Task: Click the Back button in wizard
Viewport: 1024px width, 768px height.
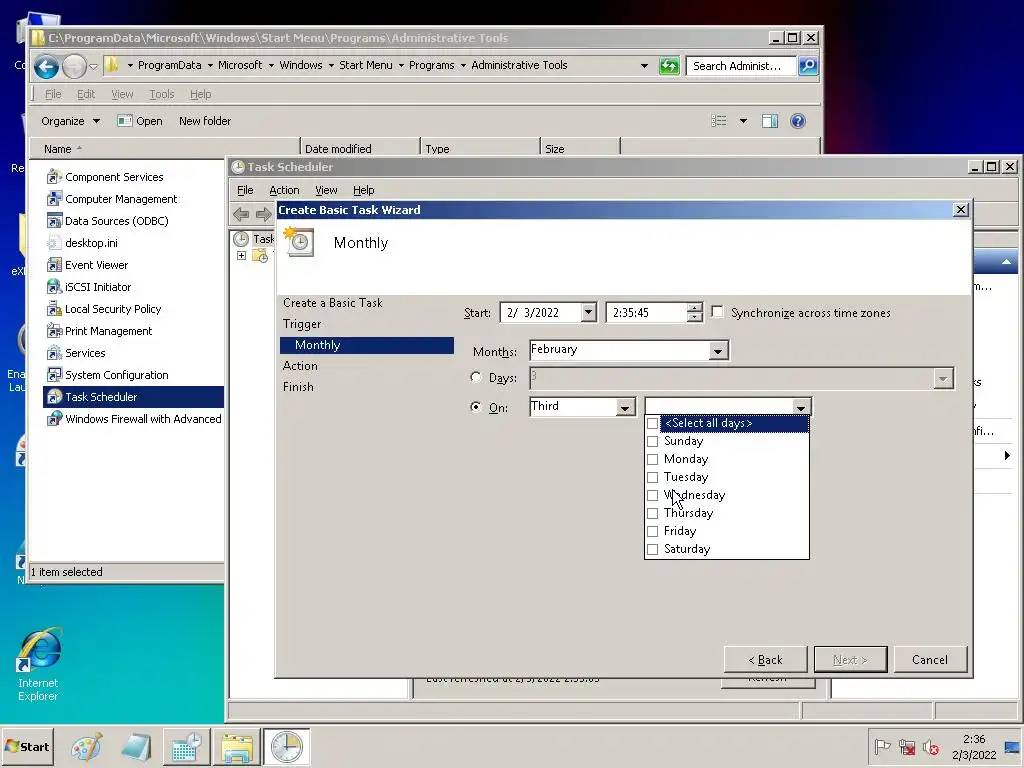Action: pos(765,660)
